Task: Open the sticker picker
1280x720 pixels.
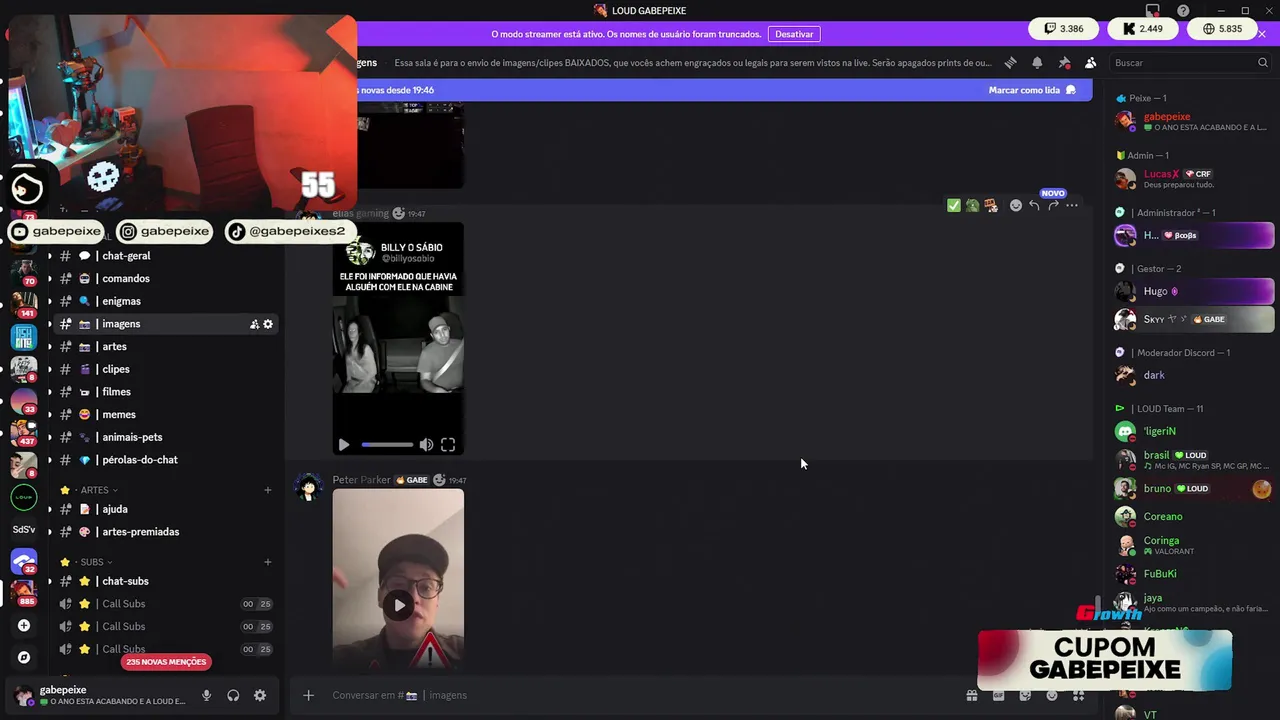Action: 1025,695
